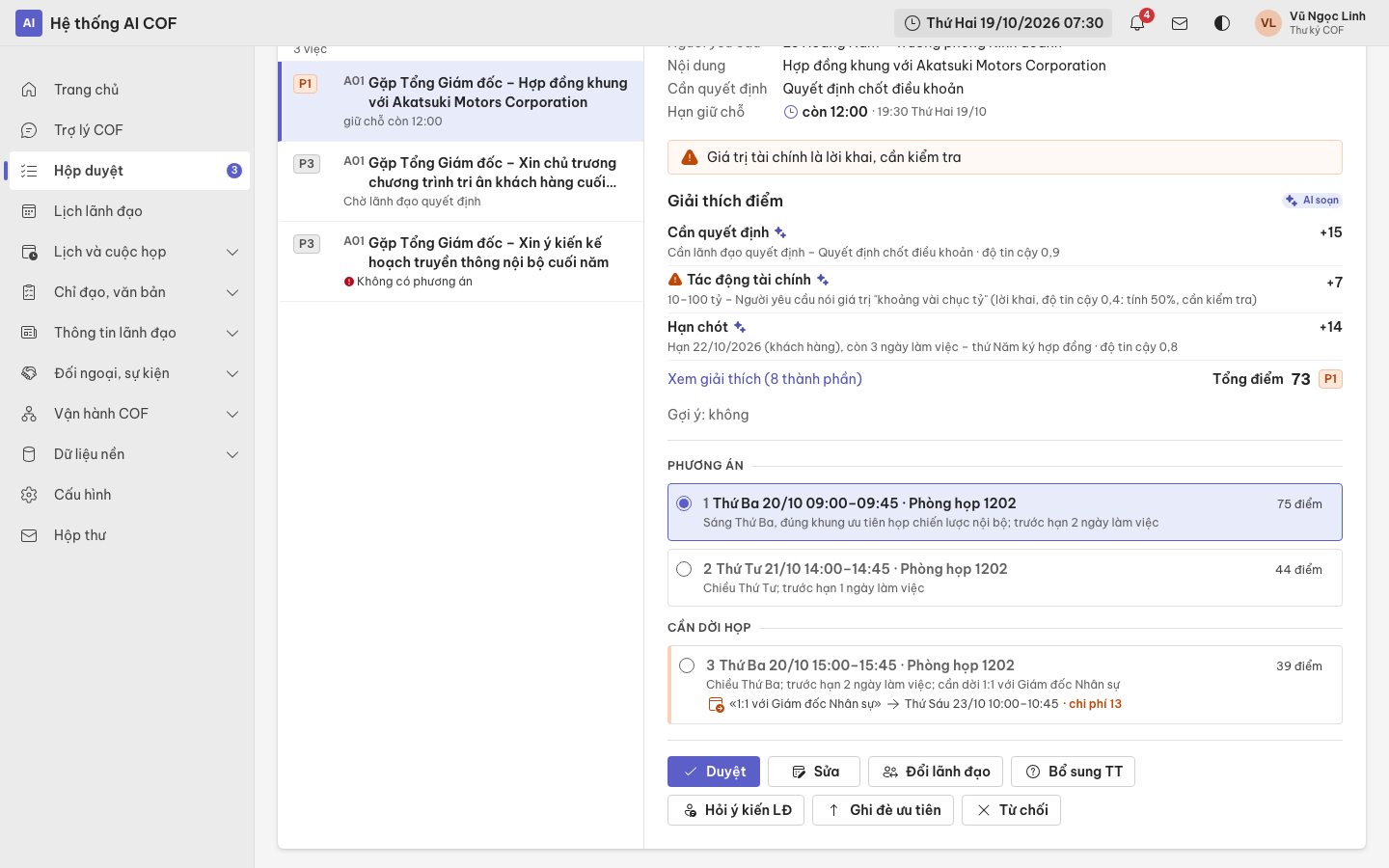The width and height of the screenshot is (1389, 868).
Task: Go to Trang chủ
Action: [129, 90]
